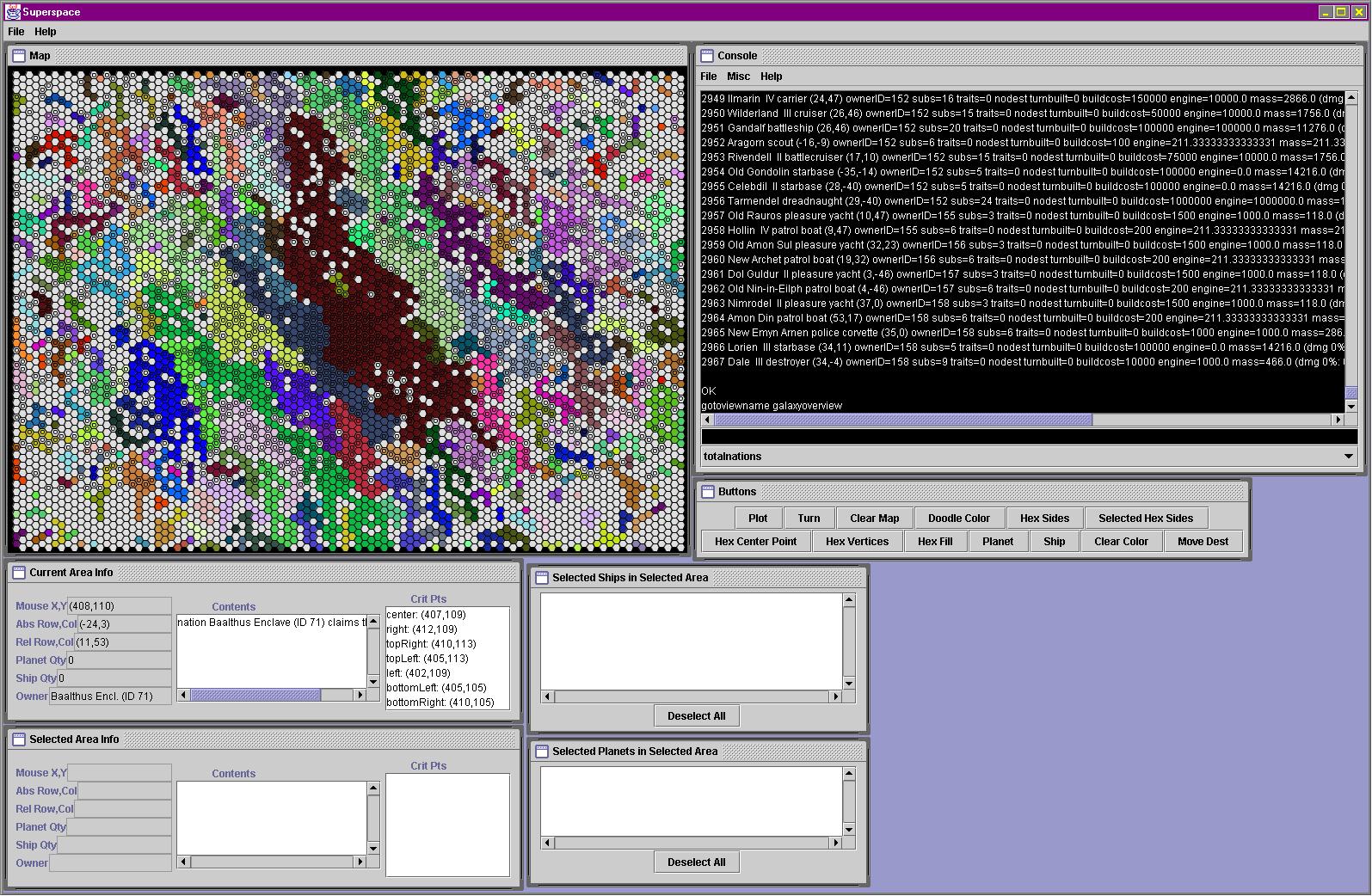Click scroll-down arrow in console output

coord(1351,407)
